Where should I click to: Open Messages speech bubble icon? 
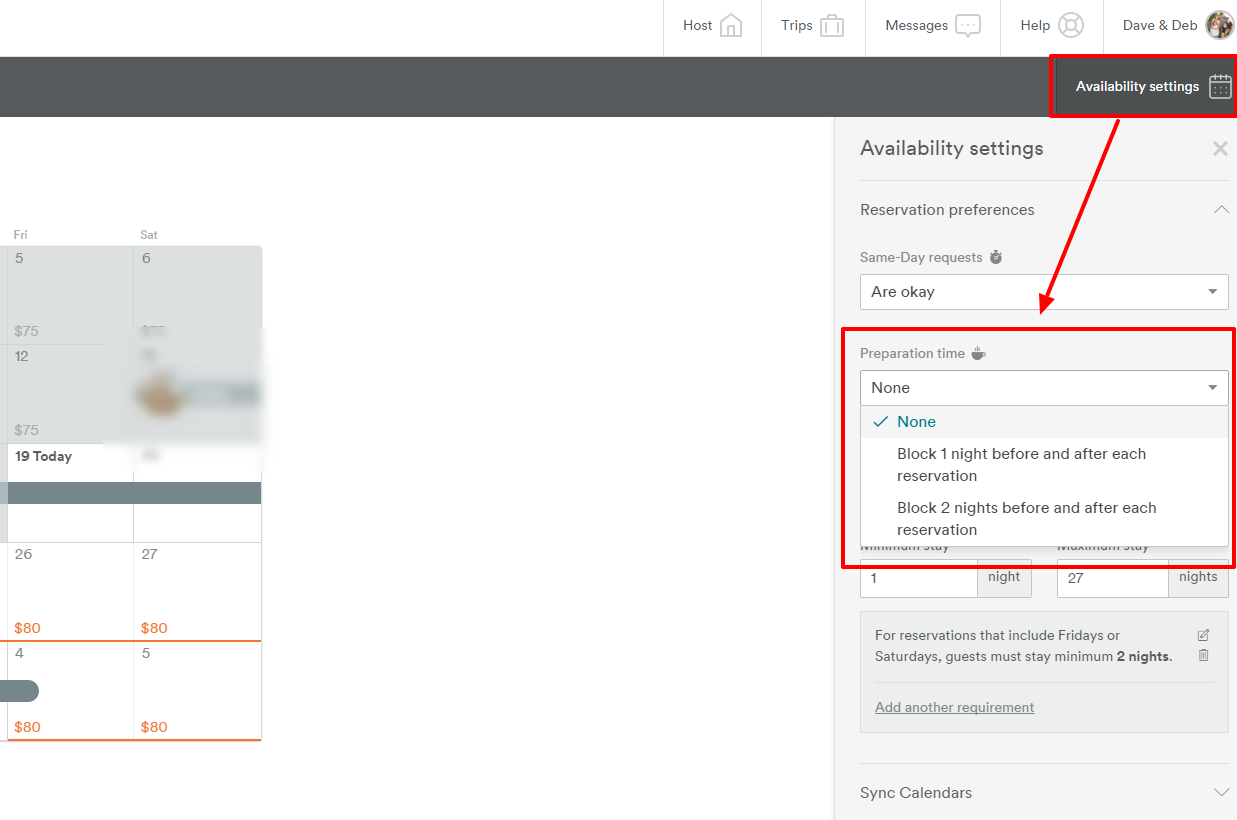967,26
